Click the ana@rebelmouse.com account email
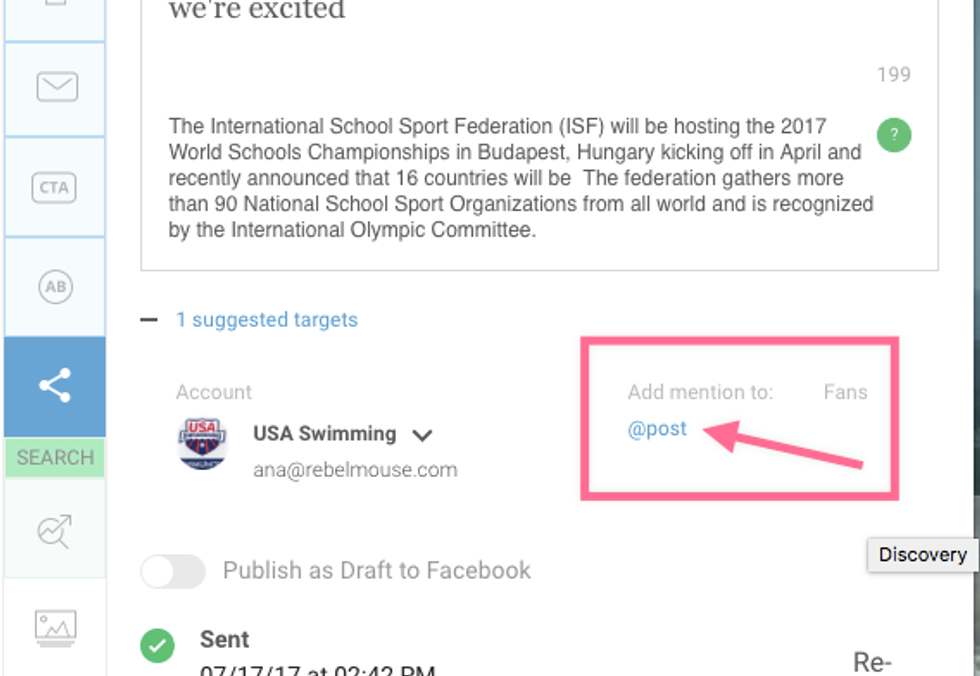 [x=355, y=469]
